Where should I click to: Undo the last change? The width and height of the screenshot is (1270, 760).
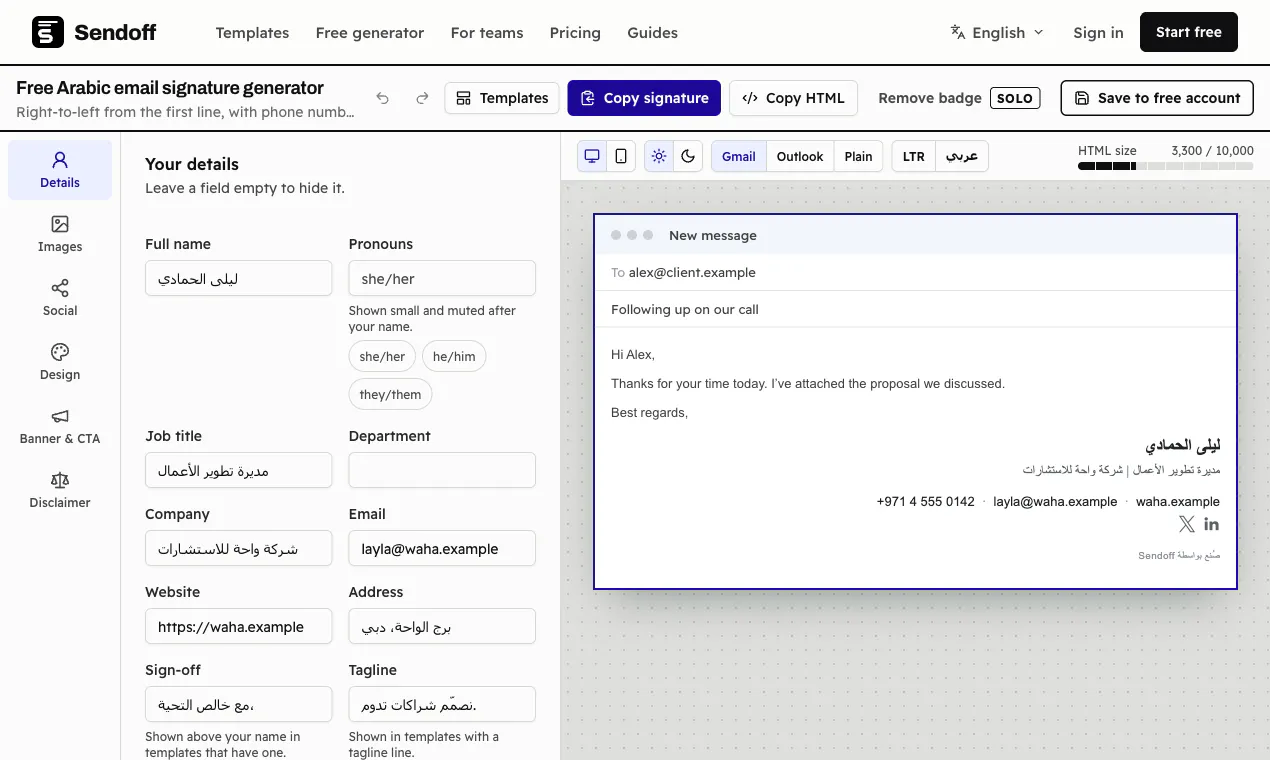(383, 98)
